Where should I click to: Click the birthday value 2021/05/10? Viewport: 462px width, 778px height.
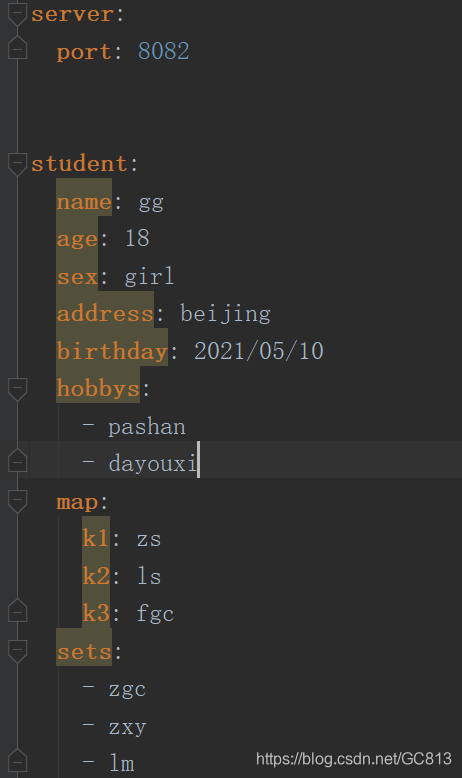[x=259, y=351]
